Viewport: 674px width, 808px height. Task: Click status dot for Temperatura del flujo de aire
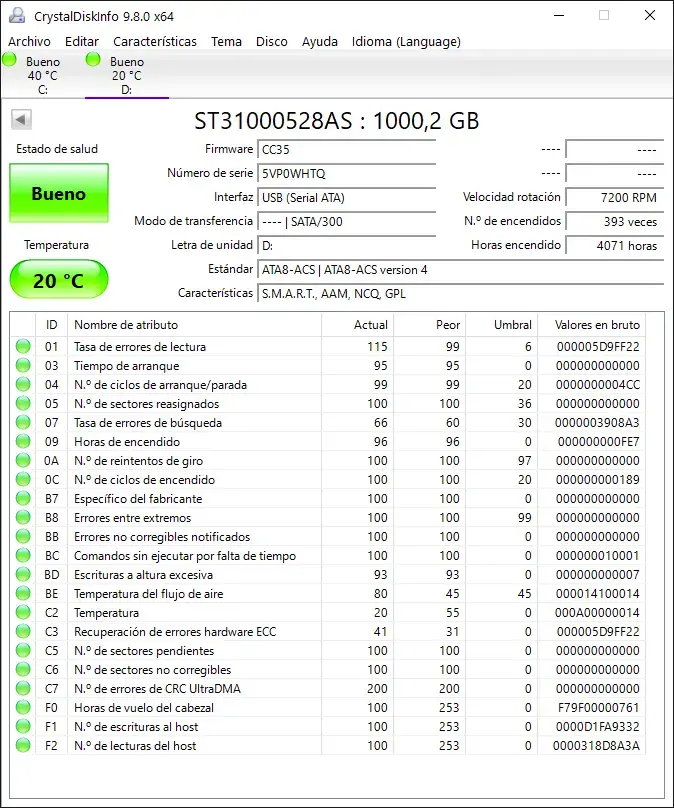(x=23, y=594)
